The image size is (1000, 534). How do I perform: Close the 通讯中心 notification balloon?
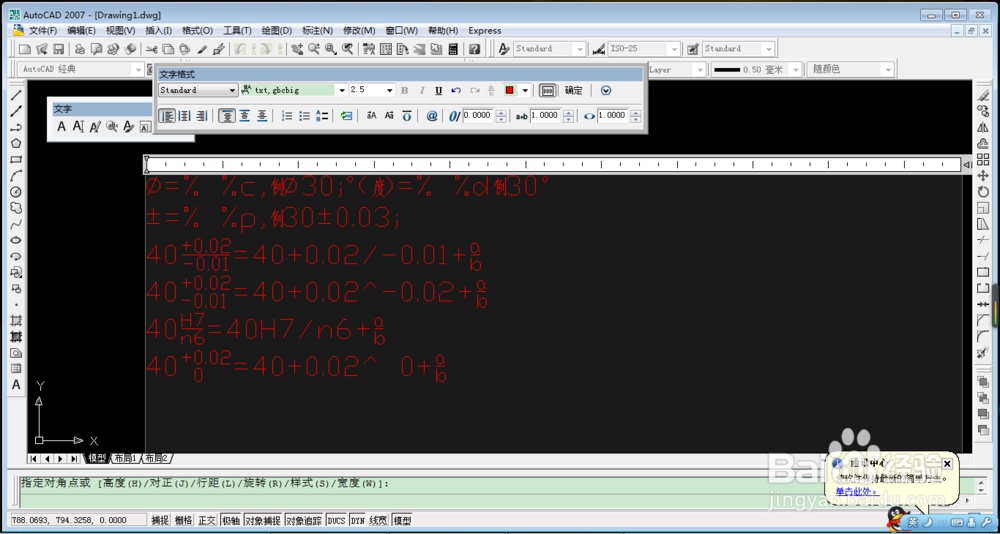[946, 463]
